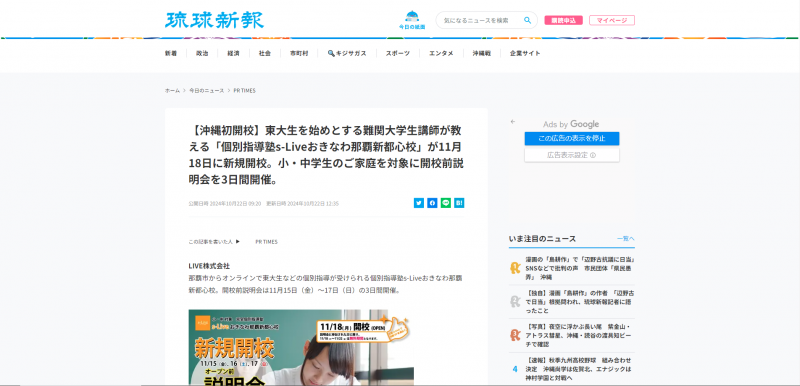Click the Hatena bookmark share icon
Viewport: 800px width, 386px height.
[459, 203]
